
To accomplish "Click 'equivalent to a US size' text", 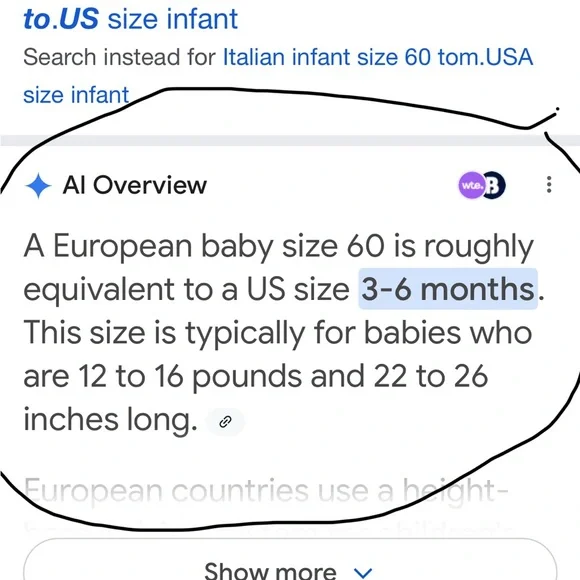I will [186, 289].
